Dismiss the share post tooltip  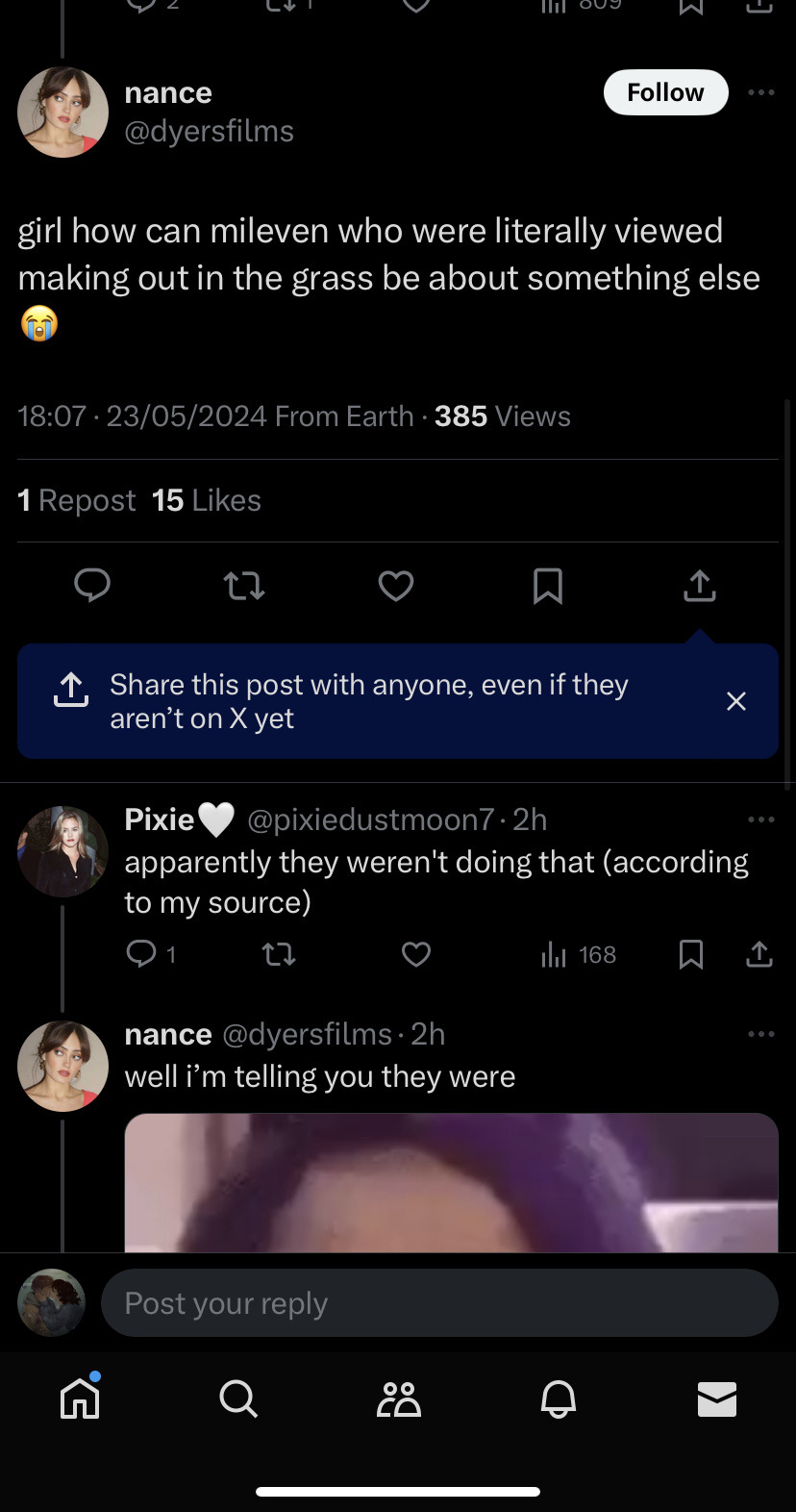(735, 701)
